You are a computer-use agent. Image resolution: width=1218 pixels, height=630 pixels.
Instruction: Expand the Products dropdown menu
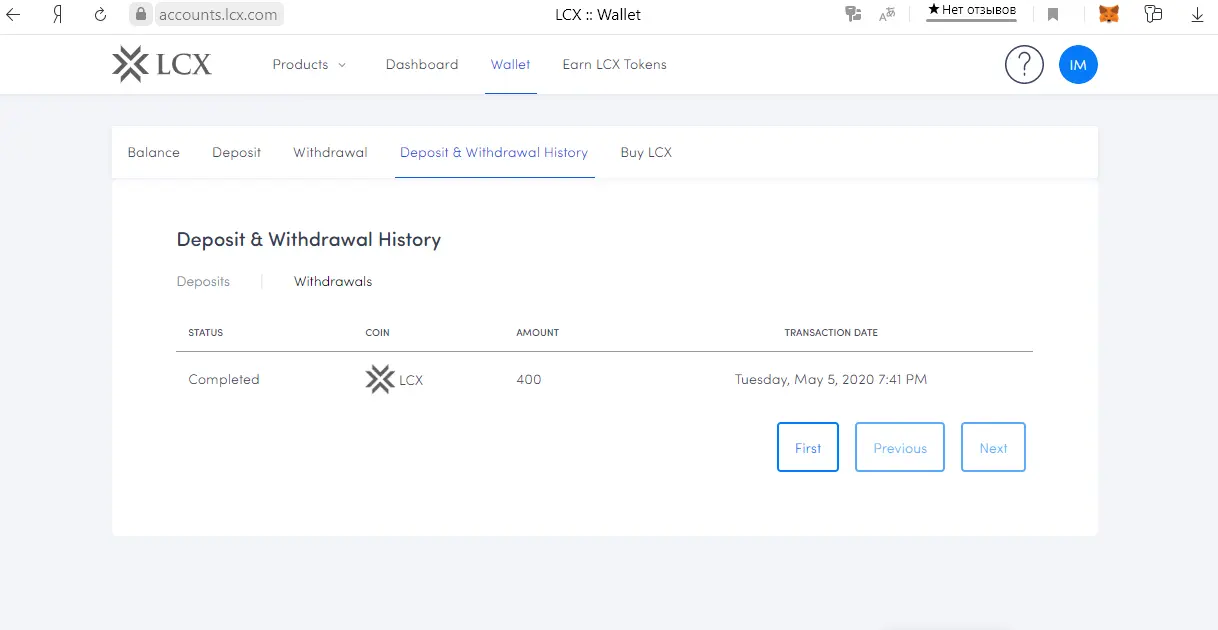(x=309, y=65)
